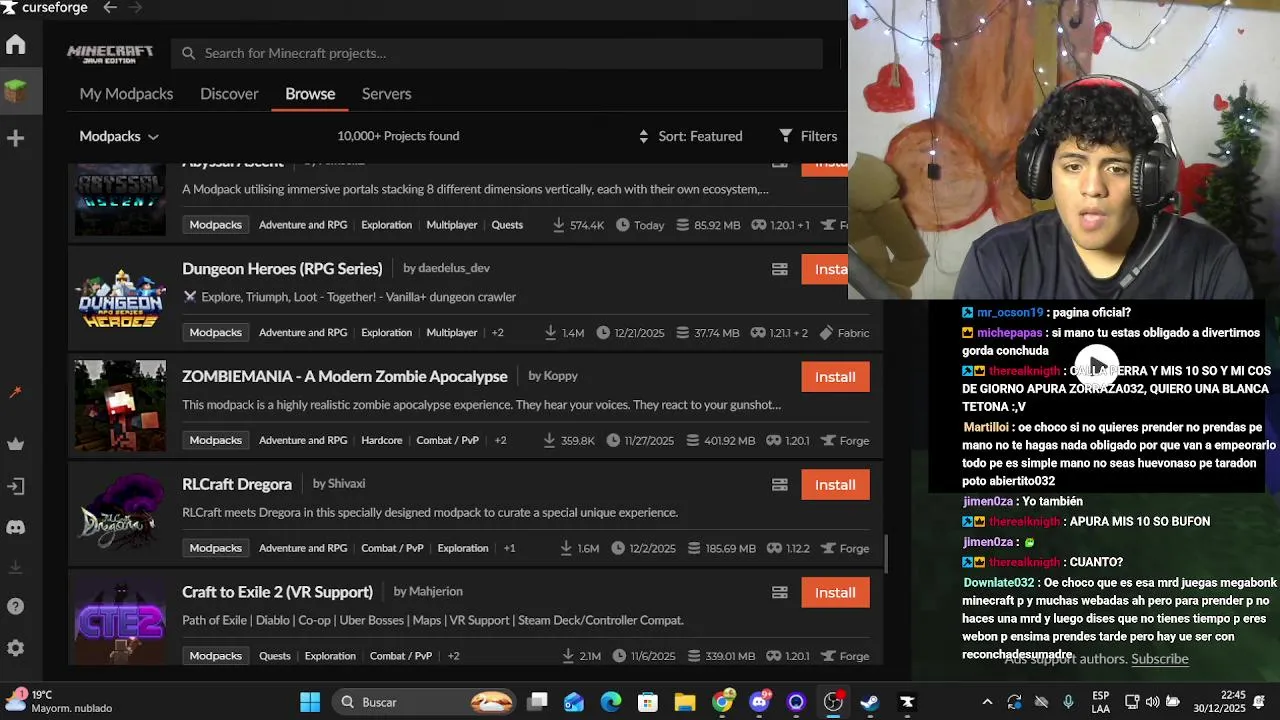Open the view icon for Craft to Exile 2
This screenshot has width=1280, height=720.
[780, 593]
